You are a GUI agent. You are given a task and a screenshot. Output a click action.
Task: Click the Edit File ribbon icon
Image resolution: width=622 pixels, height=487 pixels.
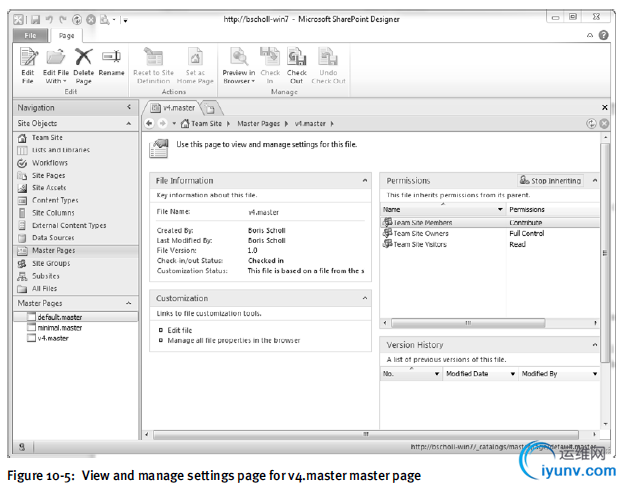[27, 62]
